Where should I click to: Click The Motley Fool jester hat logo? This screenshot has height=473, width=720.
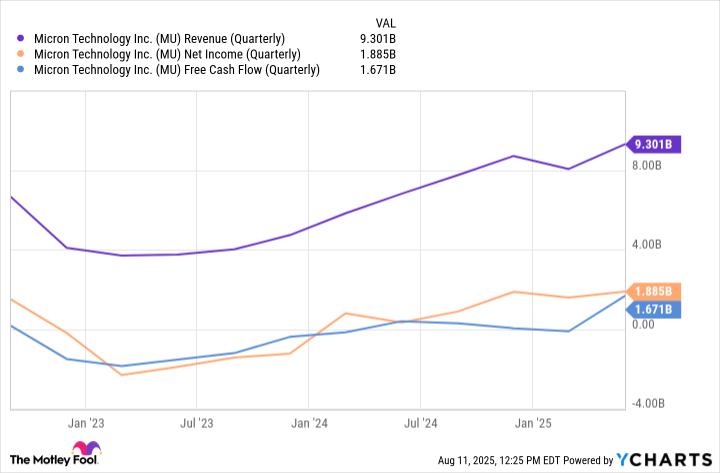(86, 448)
